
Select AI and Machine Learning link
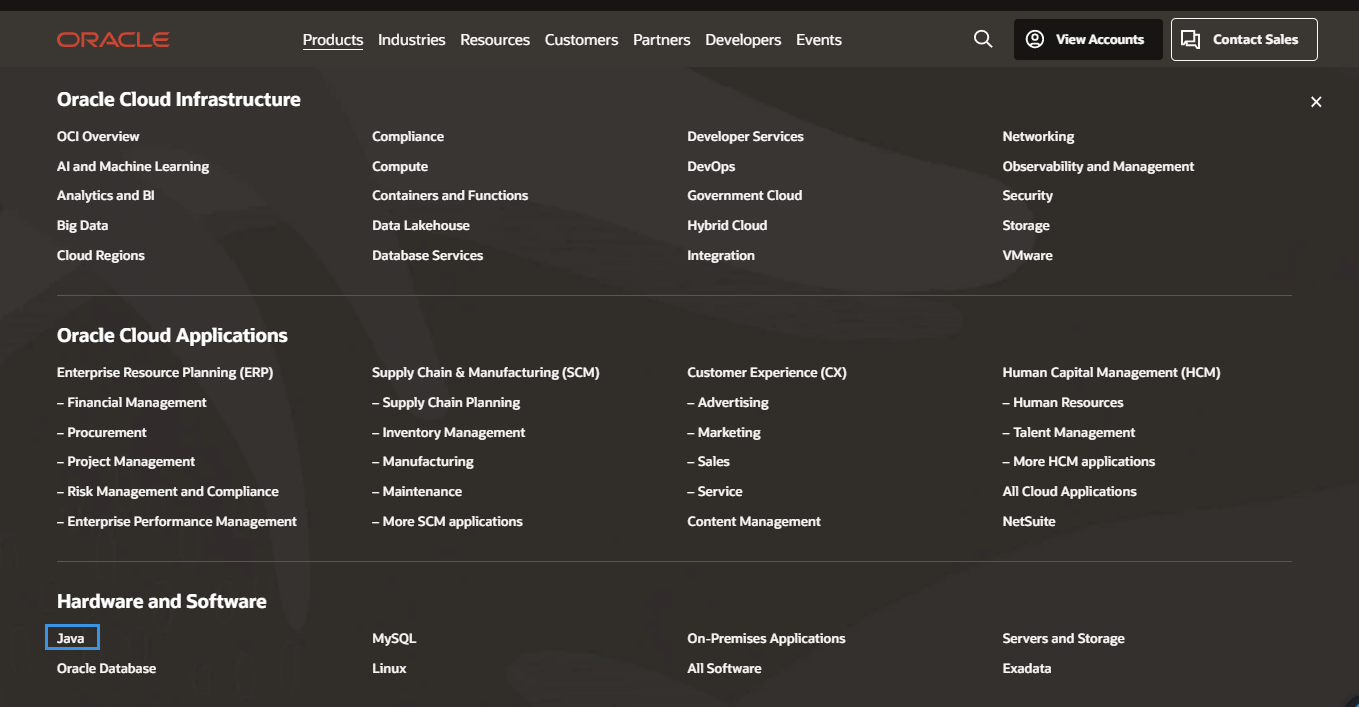[x=133, y=166]
